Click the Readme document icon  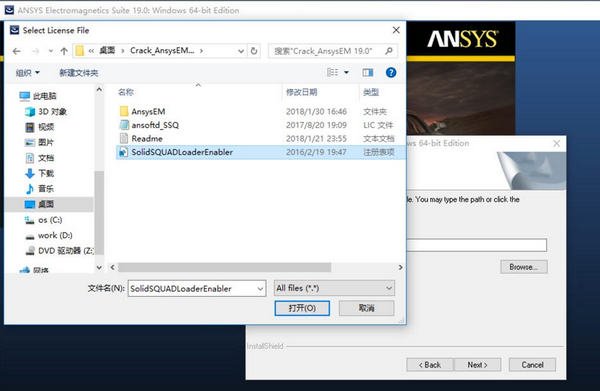[x=124, y=138]
